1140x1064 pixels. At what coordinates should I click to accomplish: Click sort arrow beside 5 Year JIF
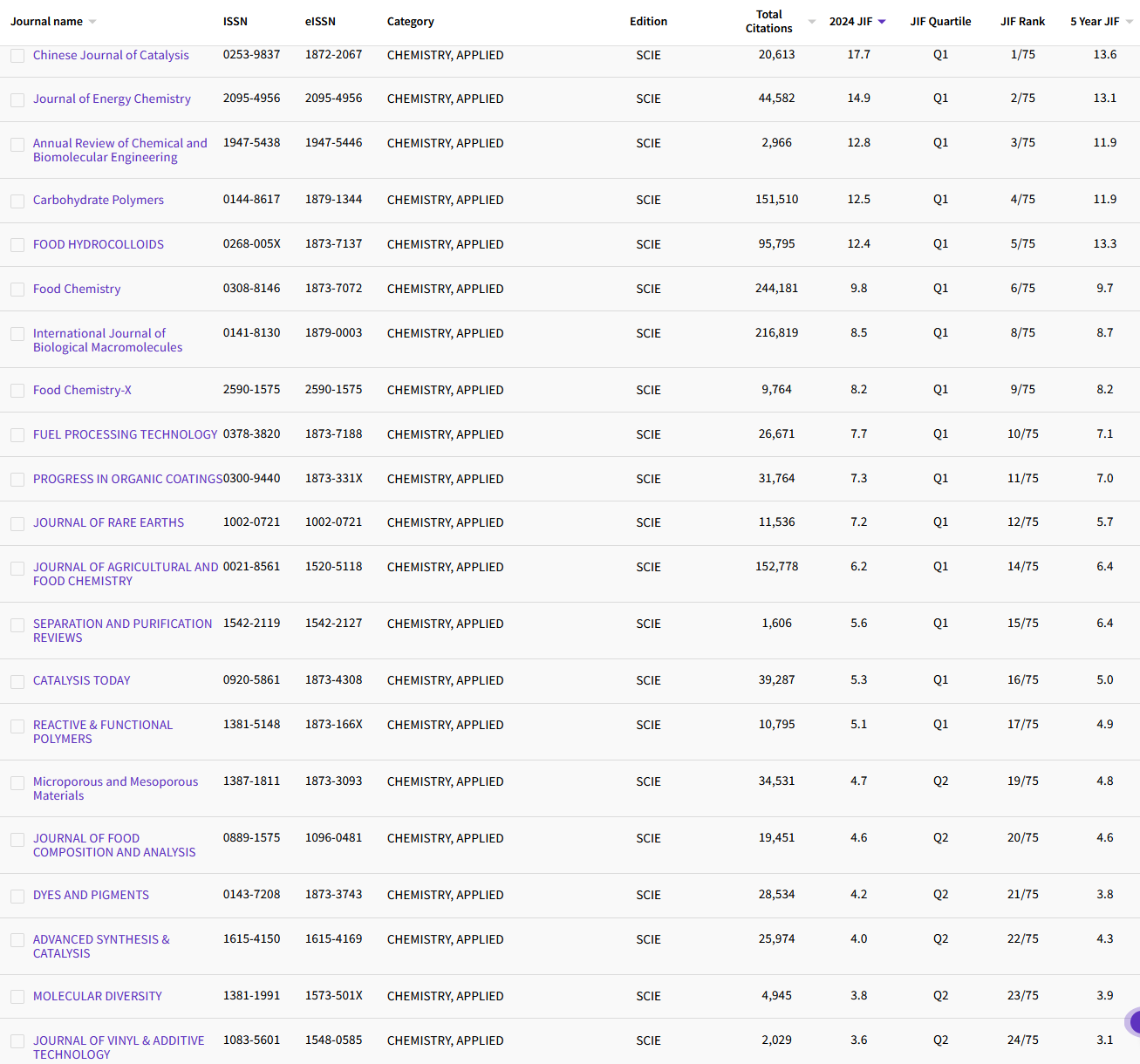point(1130,22)
